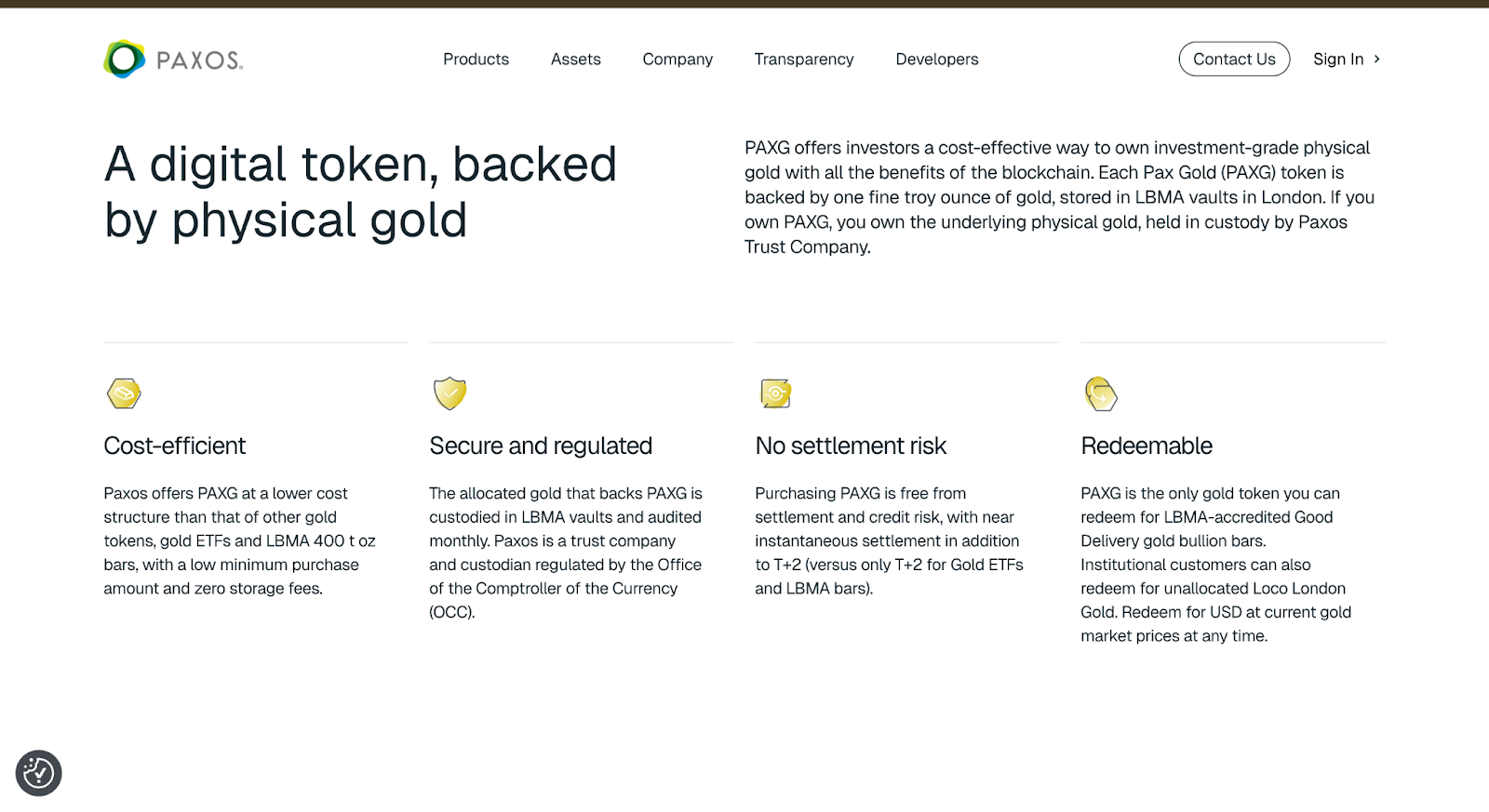Click the Secure and regulated shield icon
The height and width of the screenshot is (812, 1489).
[449, 393]
